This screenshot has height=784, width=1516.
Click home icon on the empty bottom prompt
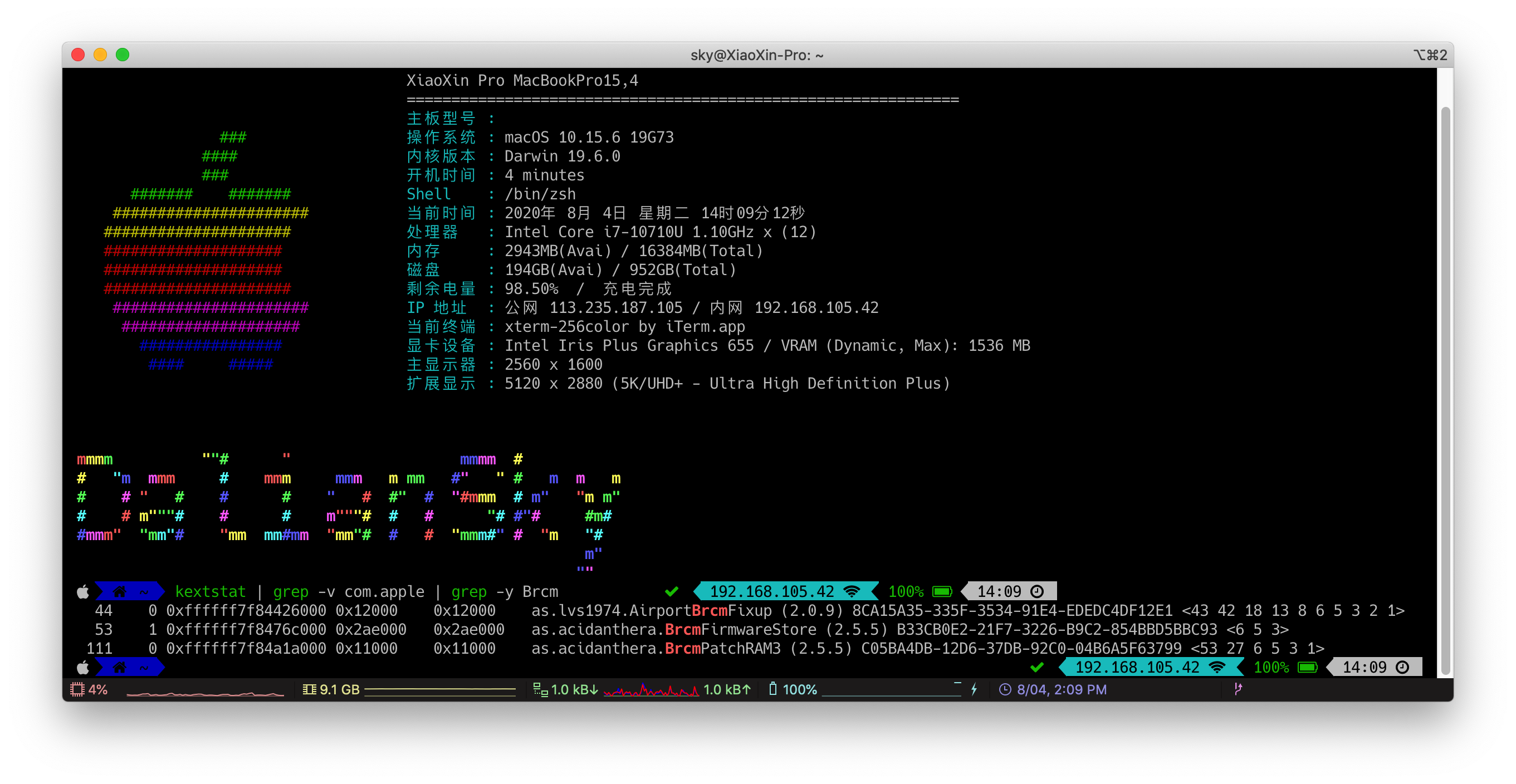120,667
